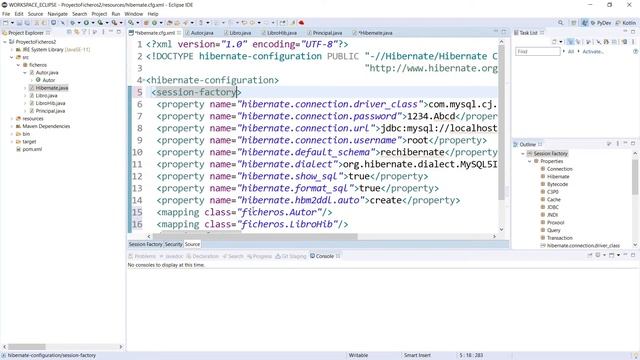Select the target folder

point(29,142)
